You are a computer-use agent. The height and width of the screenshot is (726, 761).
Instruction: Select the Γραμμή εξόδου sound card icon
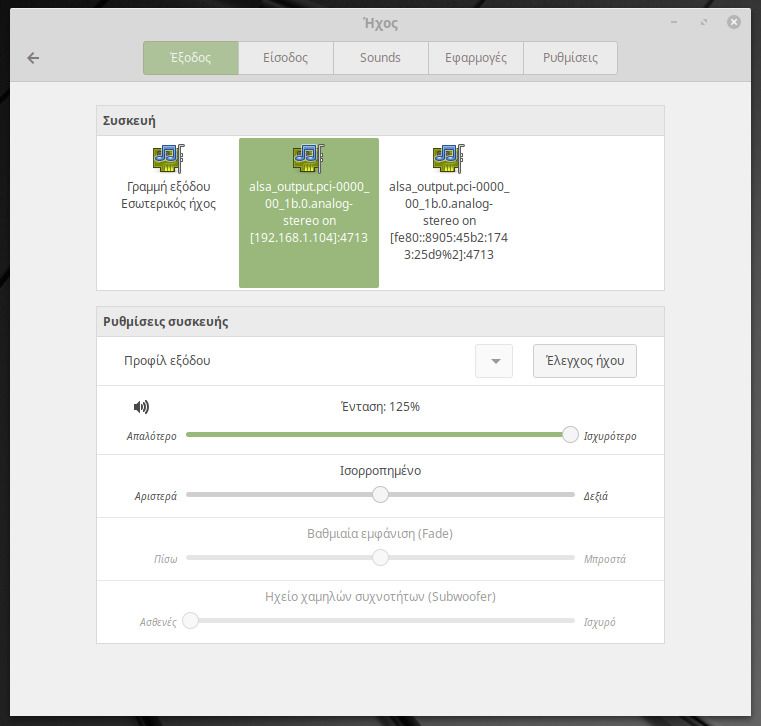(168, 158)
